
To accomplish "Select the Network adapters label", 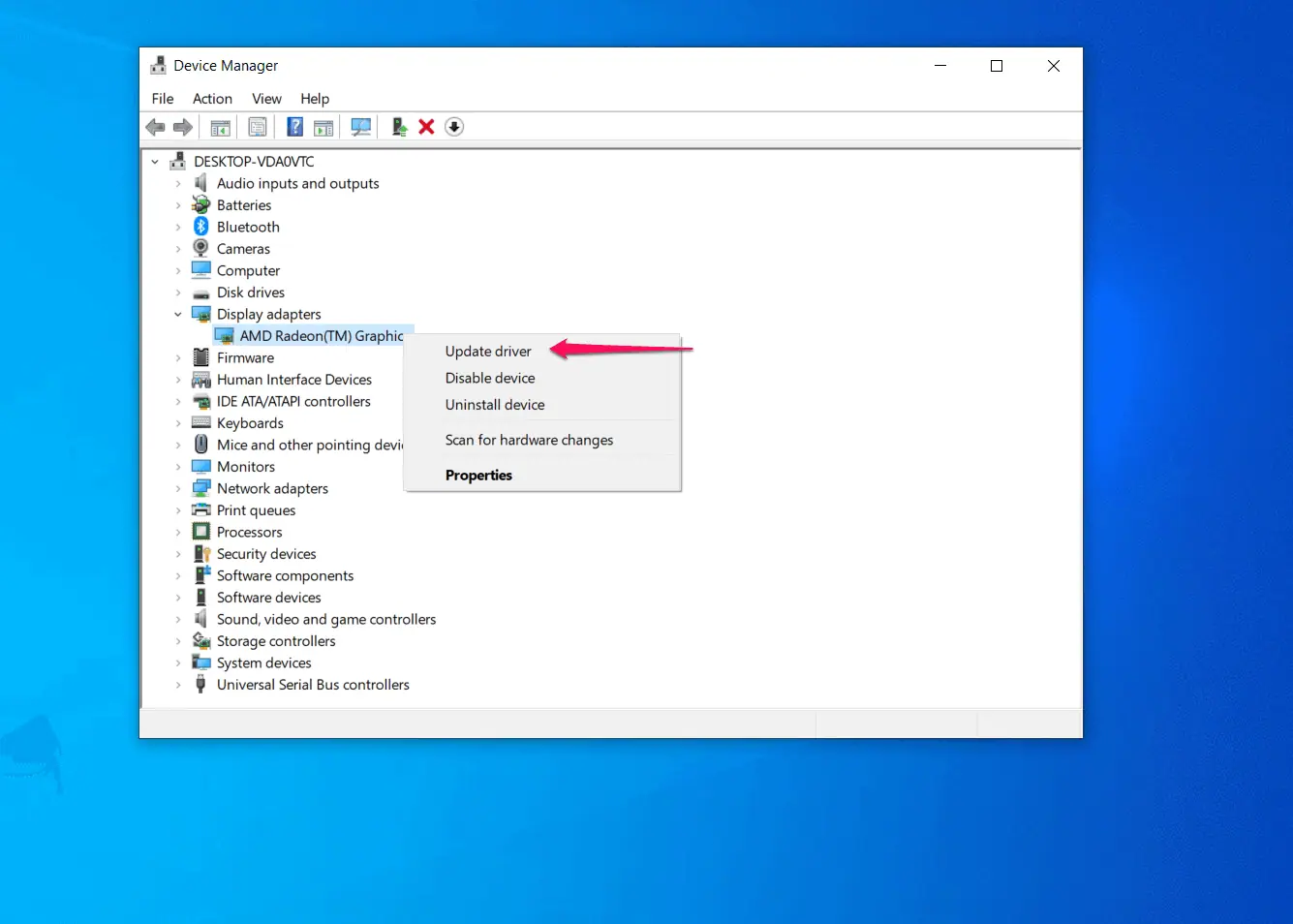I will point(272,488).
